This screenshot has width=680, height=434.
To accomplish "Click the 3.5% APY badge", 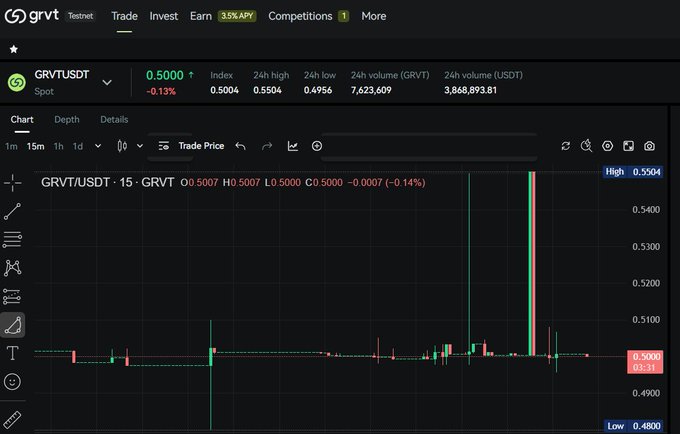I will tap(237, 16).
